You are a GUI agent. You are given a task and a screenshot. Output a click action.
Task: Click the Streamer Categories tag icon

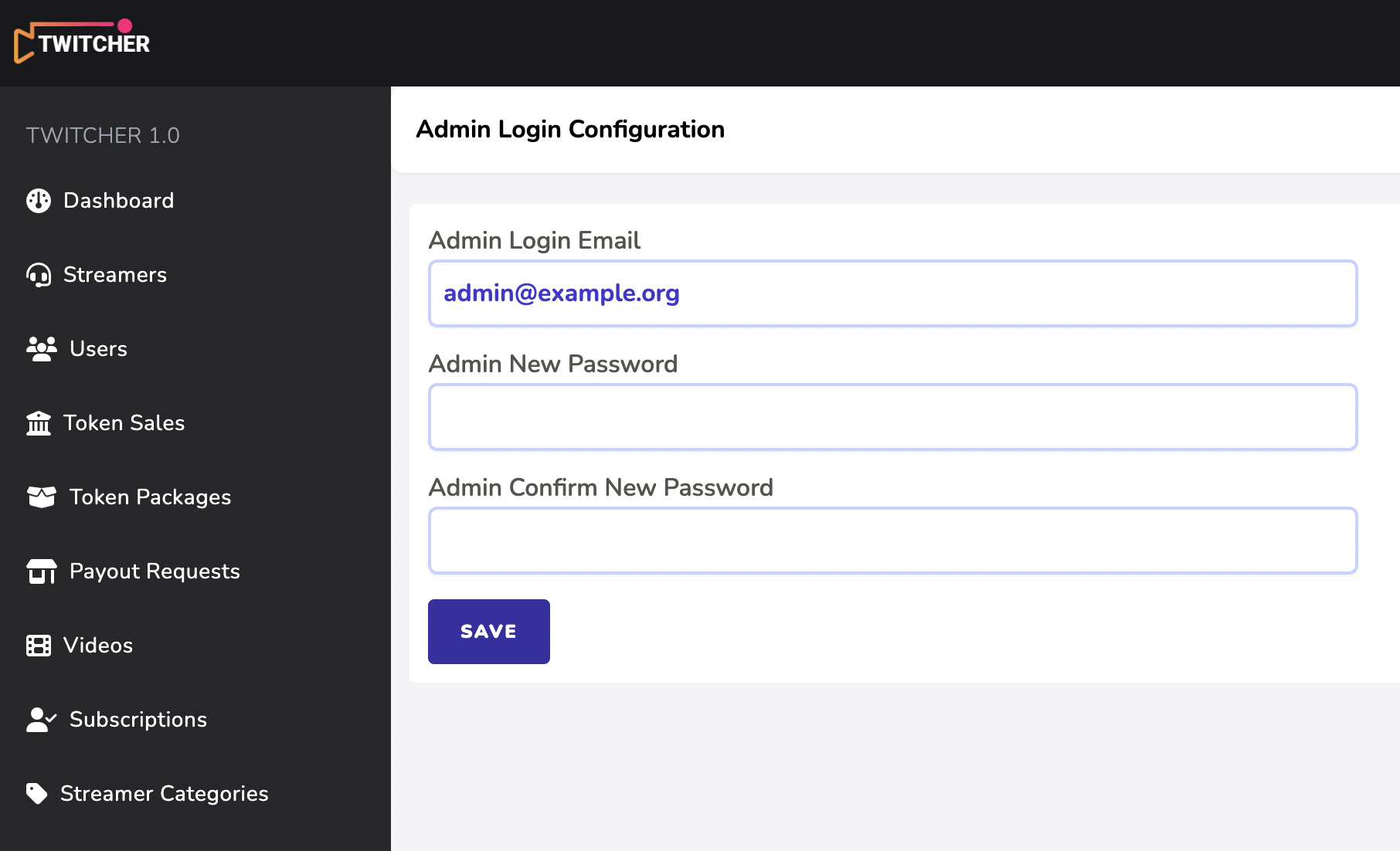pos(37,794)
